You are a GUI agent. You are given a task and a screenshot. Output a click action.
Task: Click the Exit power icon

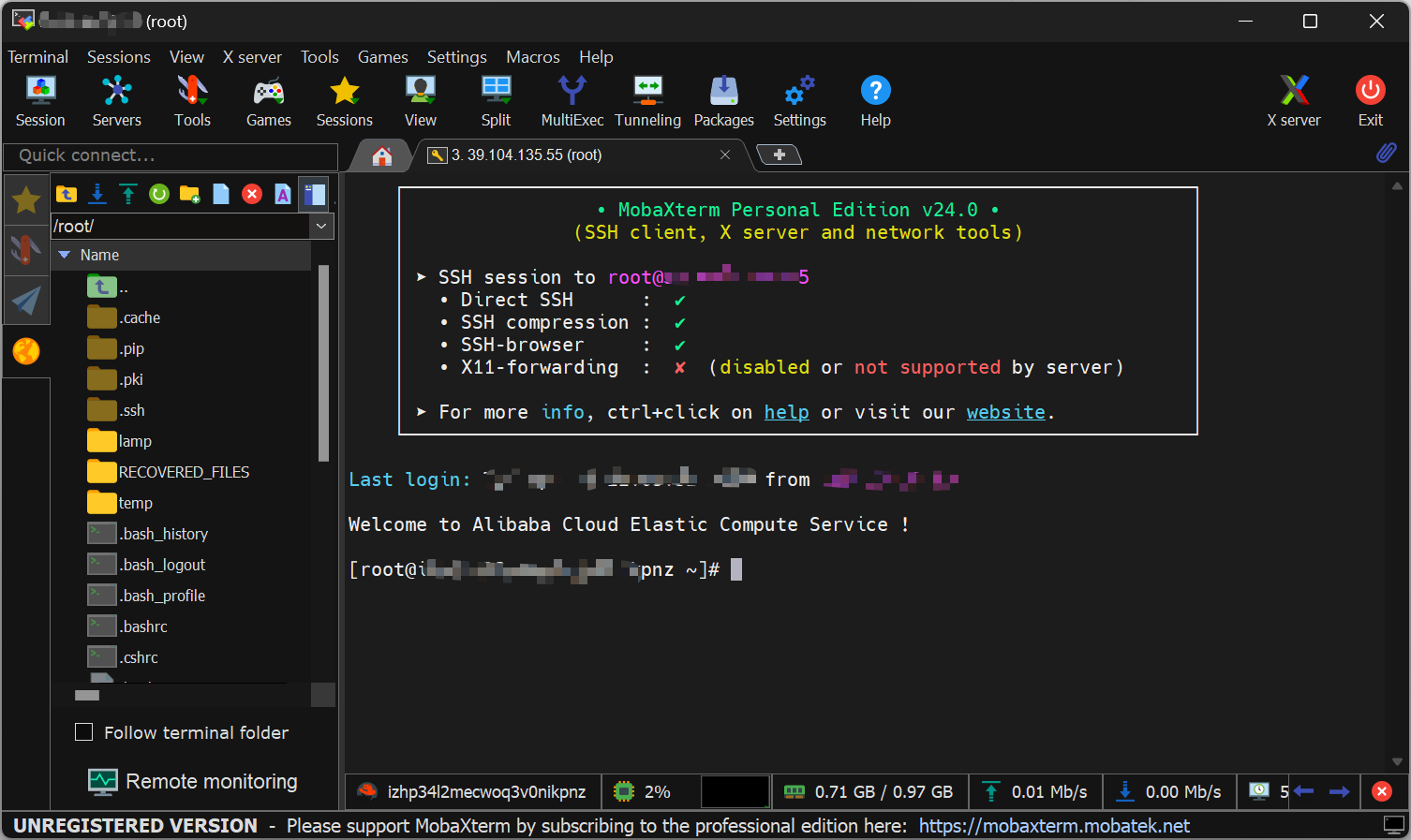coord(1370,101)
